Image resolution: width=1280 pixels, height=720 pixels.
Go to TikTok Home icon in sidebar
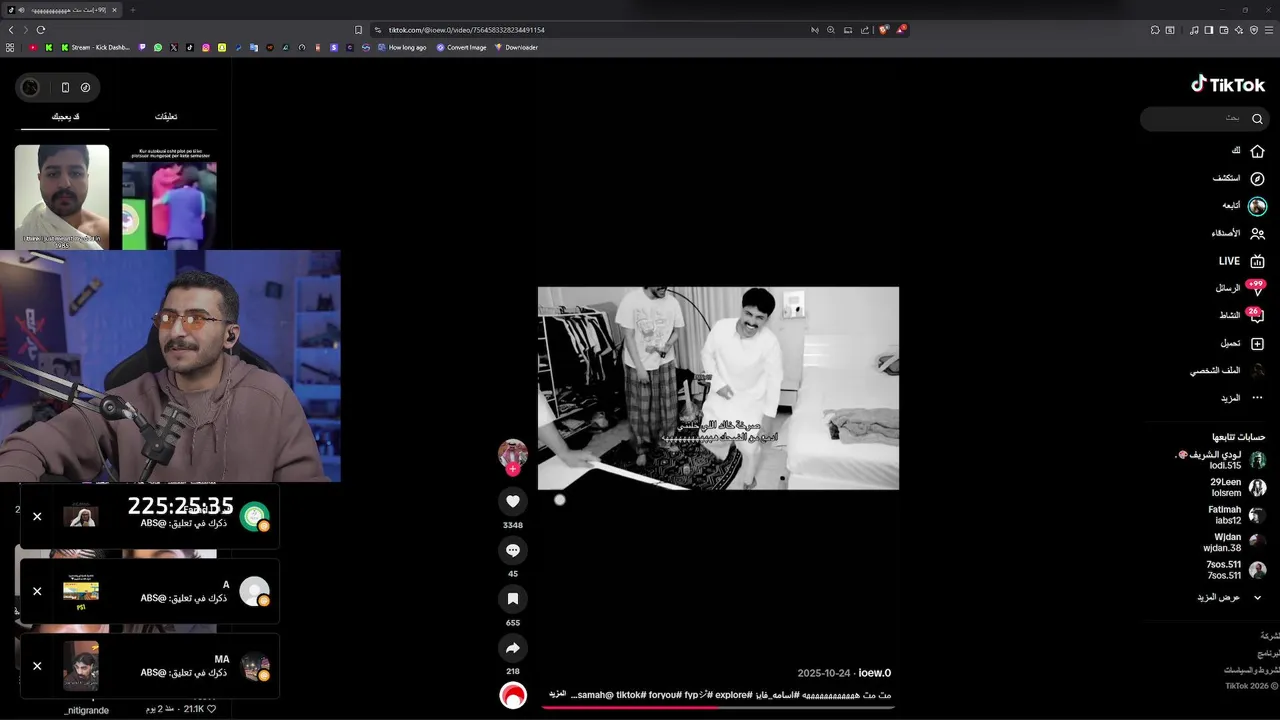[1257, 151]
